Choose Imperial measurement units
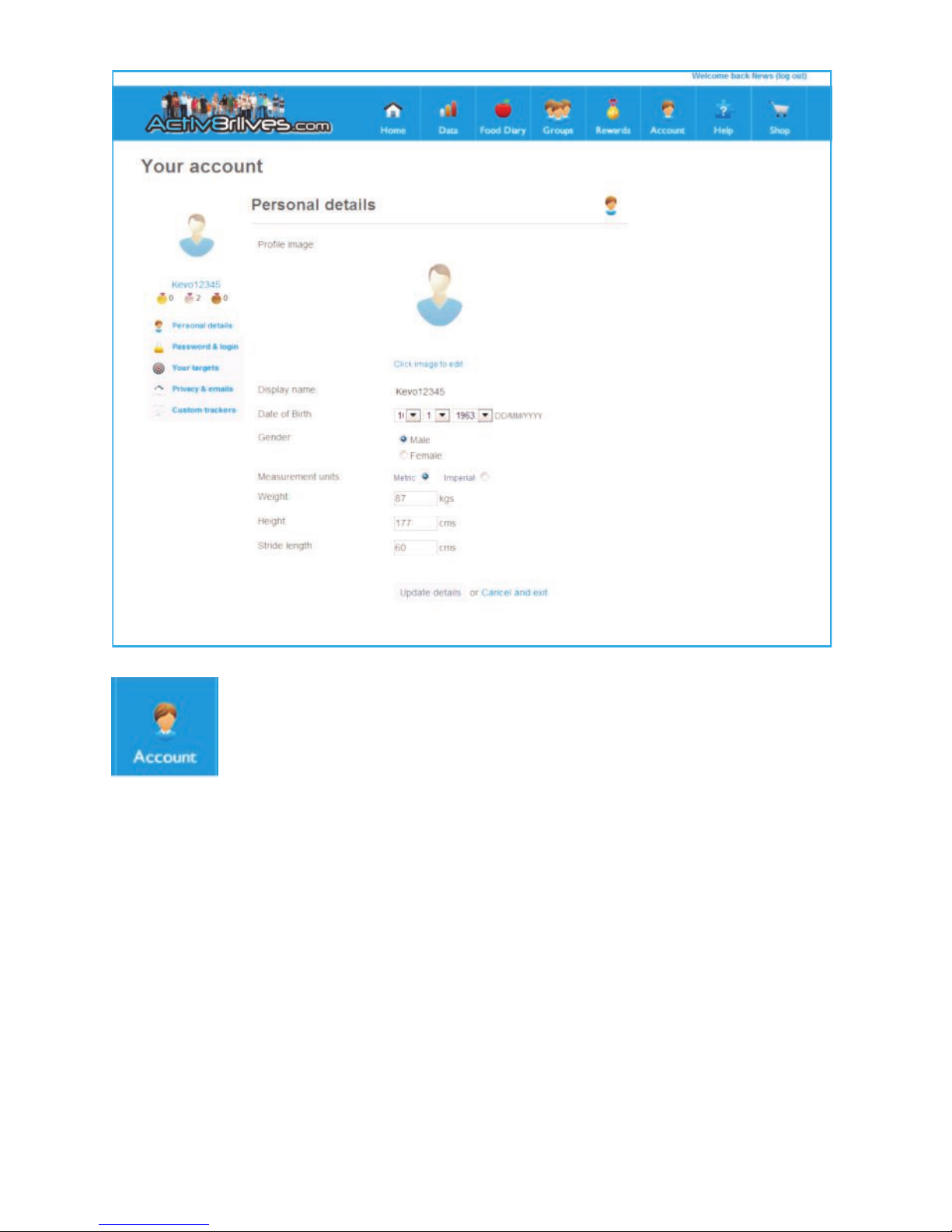Viewport: 952px width, 1232px height. click(x=484, y=476)
